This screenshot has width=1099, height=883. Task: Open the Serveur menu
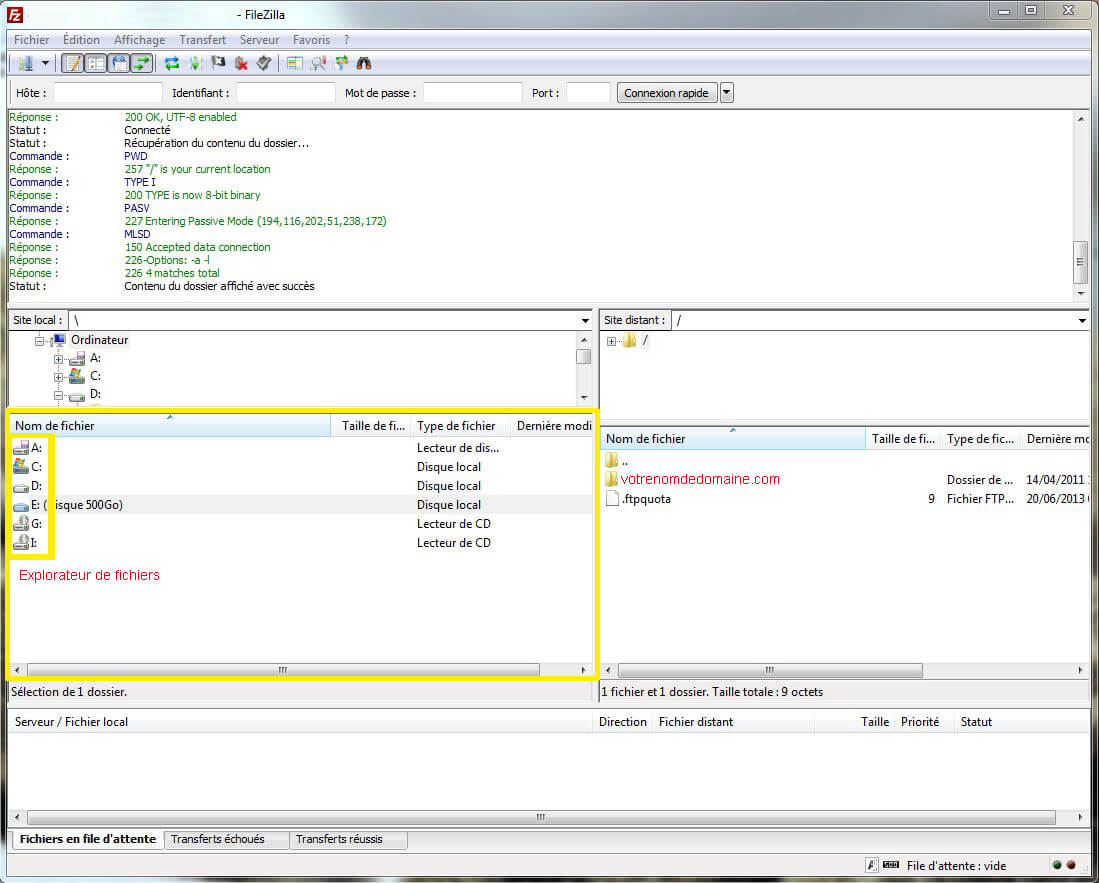pos(259,40)
